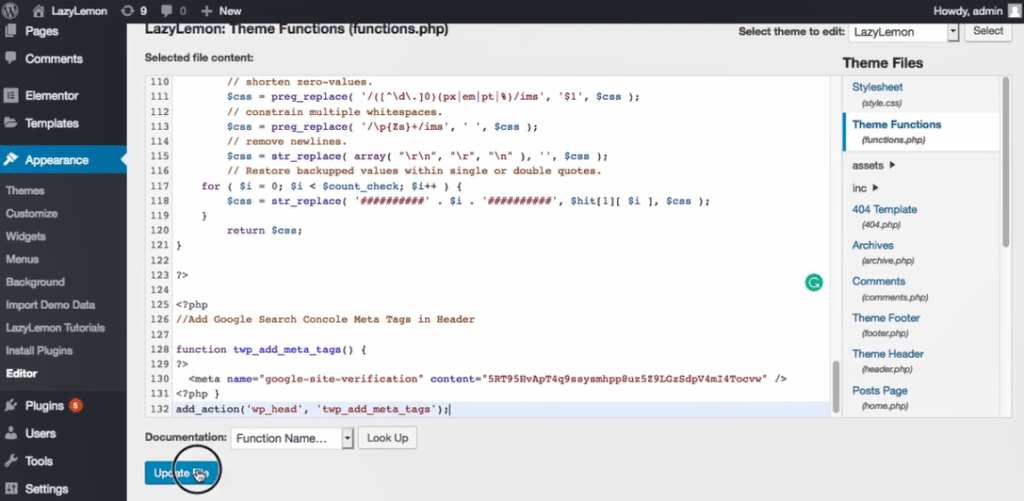Go to LazyLemon Tutorials submenu
Screen dimensions: 1024x501
tap(56, 328)
